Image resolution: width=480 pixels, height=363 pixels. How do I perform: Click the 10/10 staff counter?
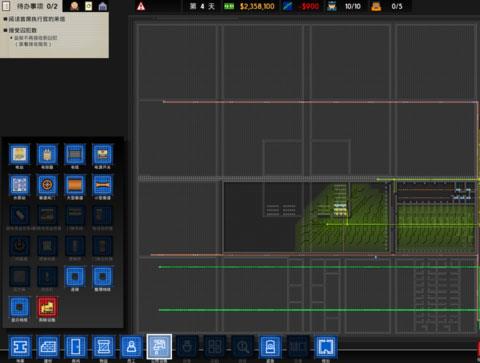tap(353, 6)
